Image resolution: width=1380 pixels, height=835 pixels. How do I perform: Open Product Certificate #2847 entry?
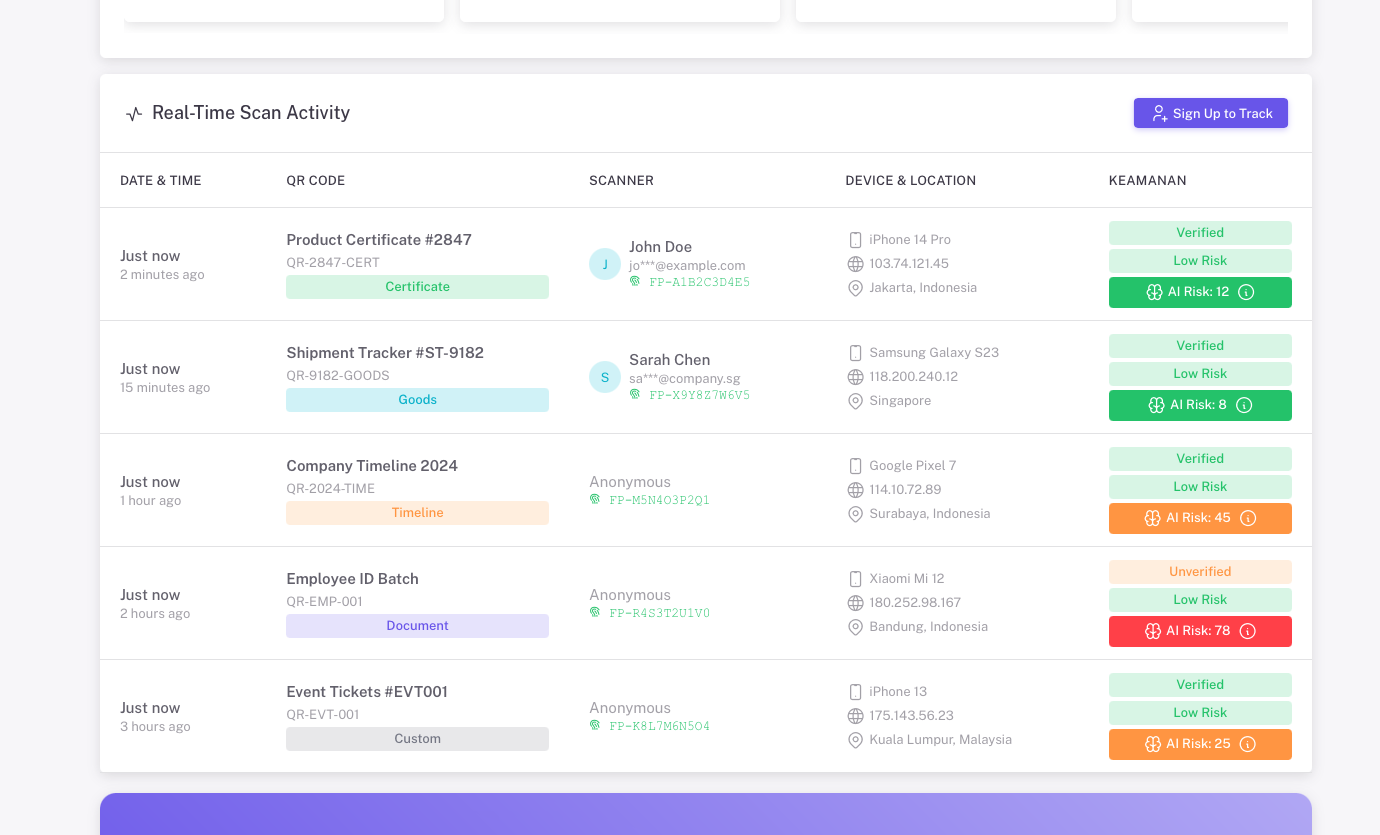379,240
